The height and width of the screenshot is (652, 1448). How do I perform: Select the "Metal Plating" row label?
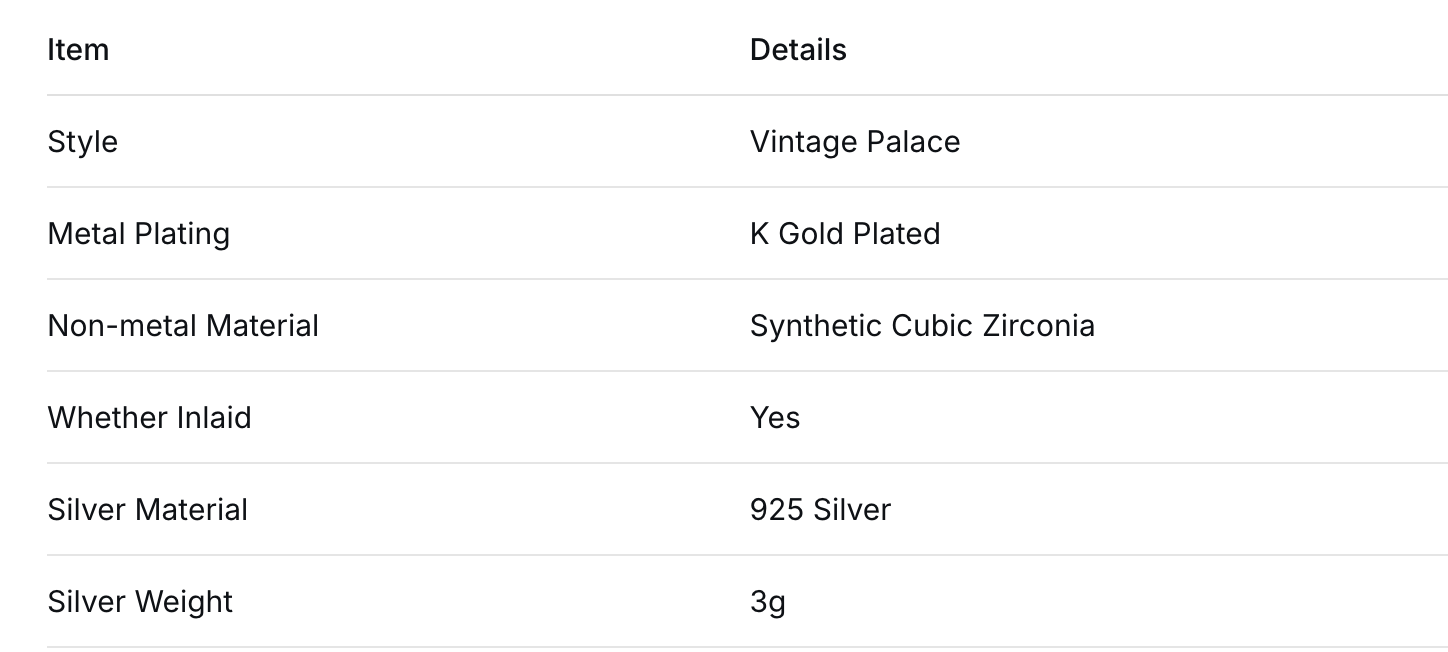[139, 234]
